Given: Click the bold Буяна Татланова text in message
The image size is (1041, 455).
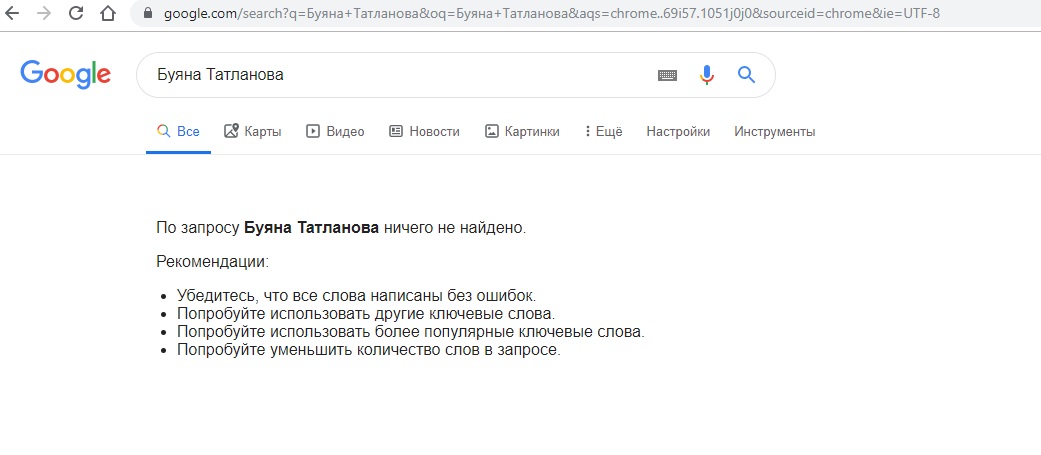Looking at the screenshot, I should (x=311, y=228).
